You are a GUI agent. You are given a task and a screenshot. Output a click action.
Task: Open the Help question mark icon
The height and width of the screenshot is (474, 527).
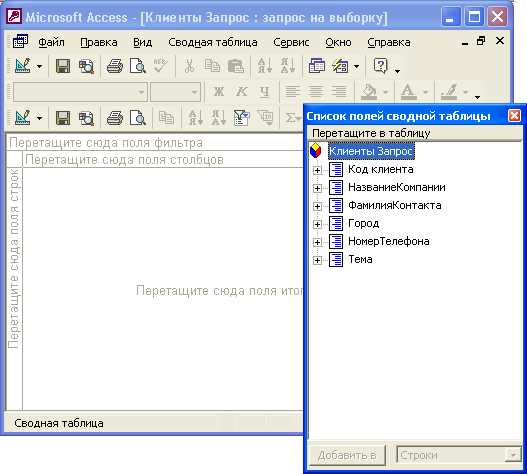[380, 66]
